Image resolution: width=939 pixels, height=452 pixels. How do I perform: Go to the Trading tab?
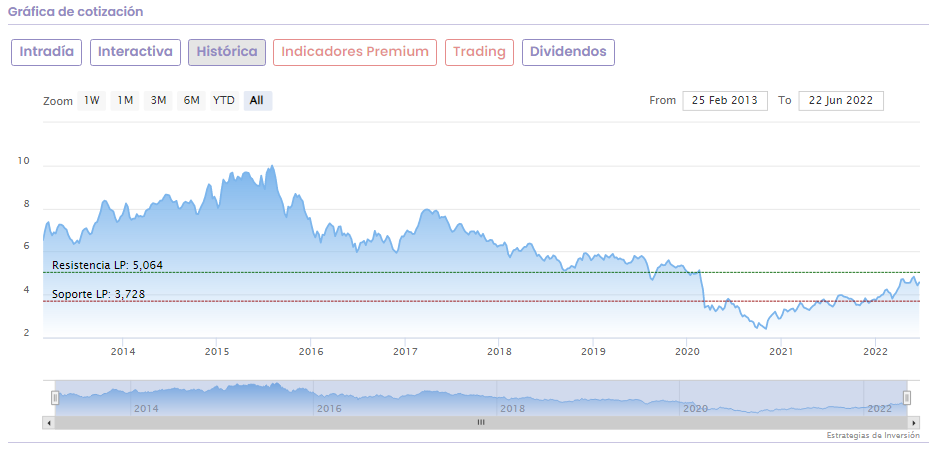(480, 52)
